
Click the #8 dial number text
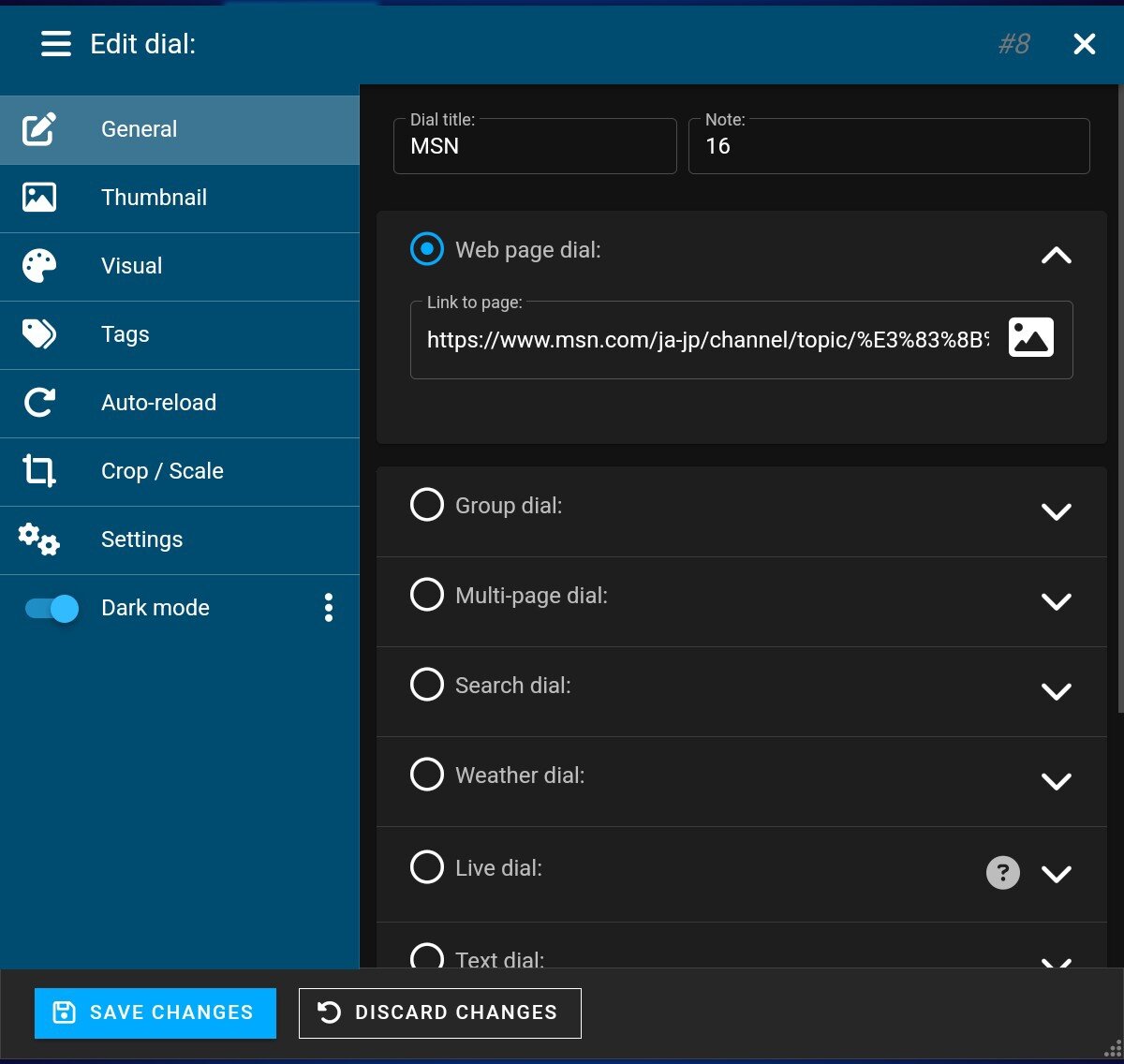[x=1014, y=44]
